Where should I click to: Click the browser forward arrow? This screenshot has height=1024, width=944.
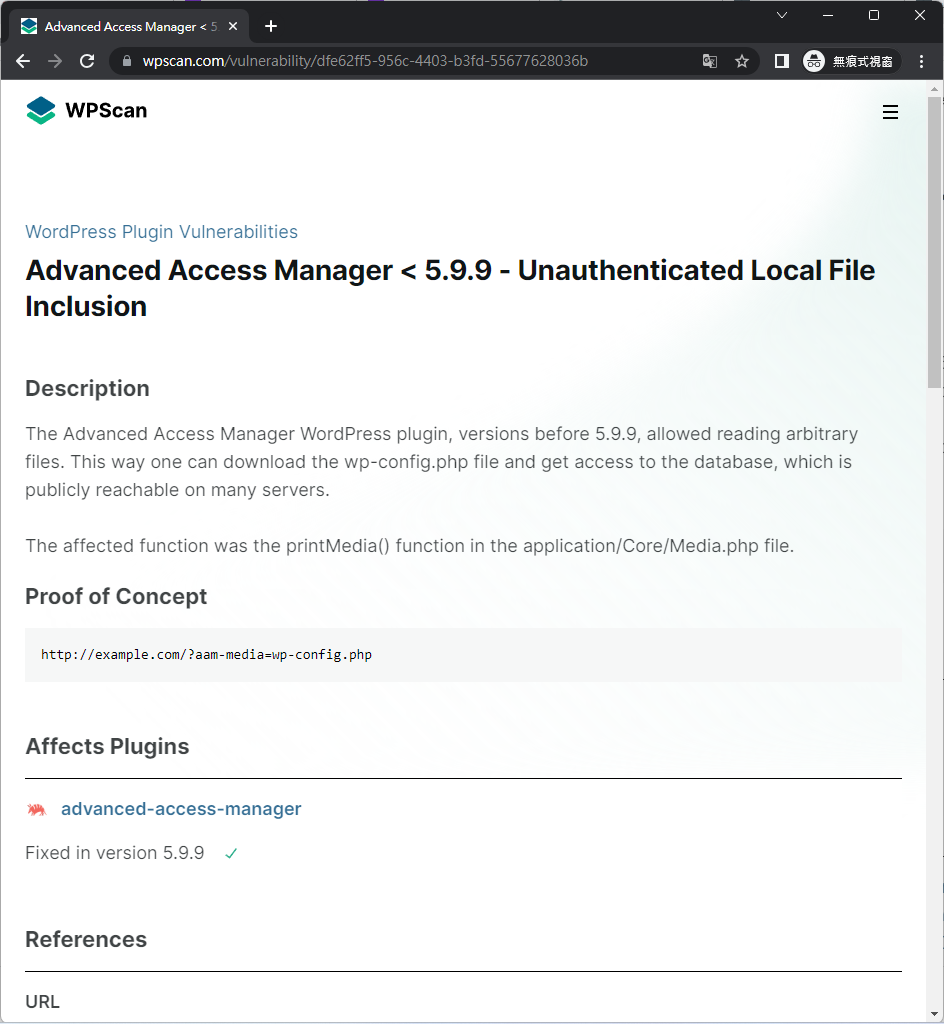coord(55,61)
